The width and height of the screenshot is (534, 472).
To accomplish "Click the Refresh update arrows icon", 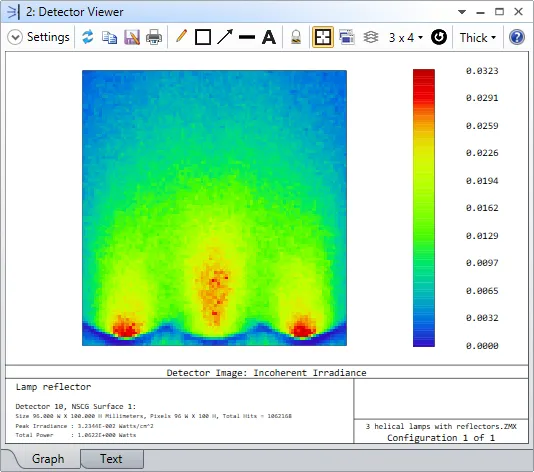I will pyautogui.click(x=88, y=37).
